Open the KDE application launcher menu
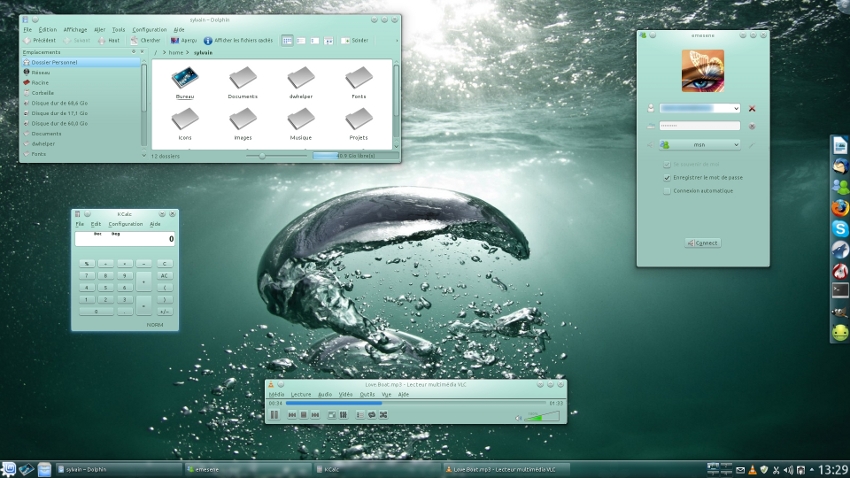Image resolution: width=850 pixels, height=478 pixels. click(x=8, y=469)
